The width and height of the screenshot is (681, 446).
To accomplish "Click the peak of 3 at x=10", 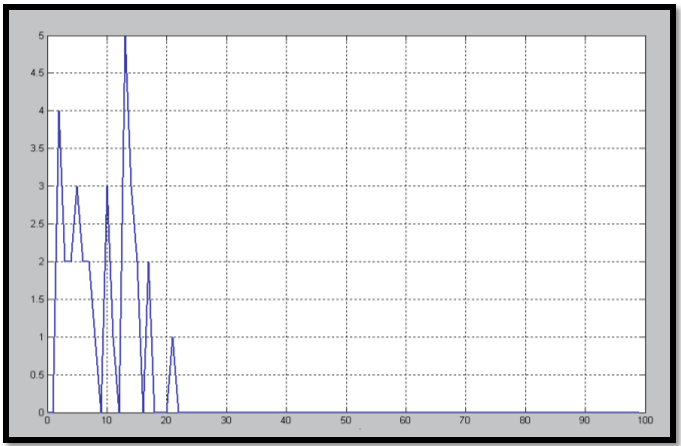I will pos(107,187).
